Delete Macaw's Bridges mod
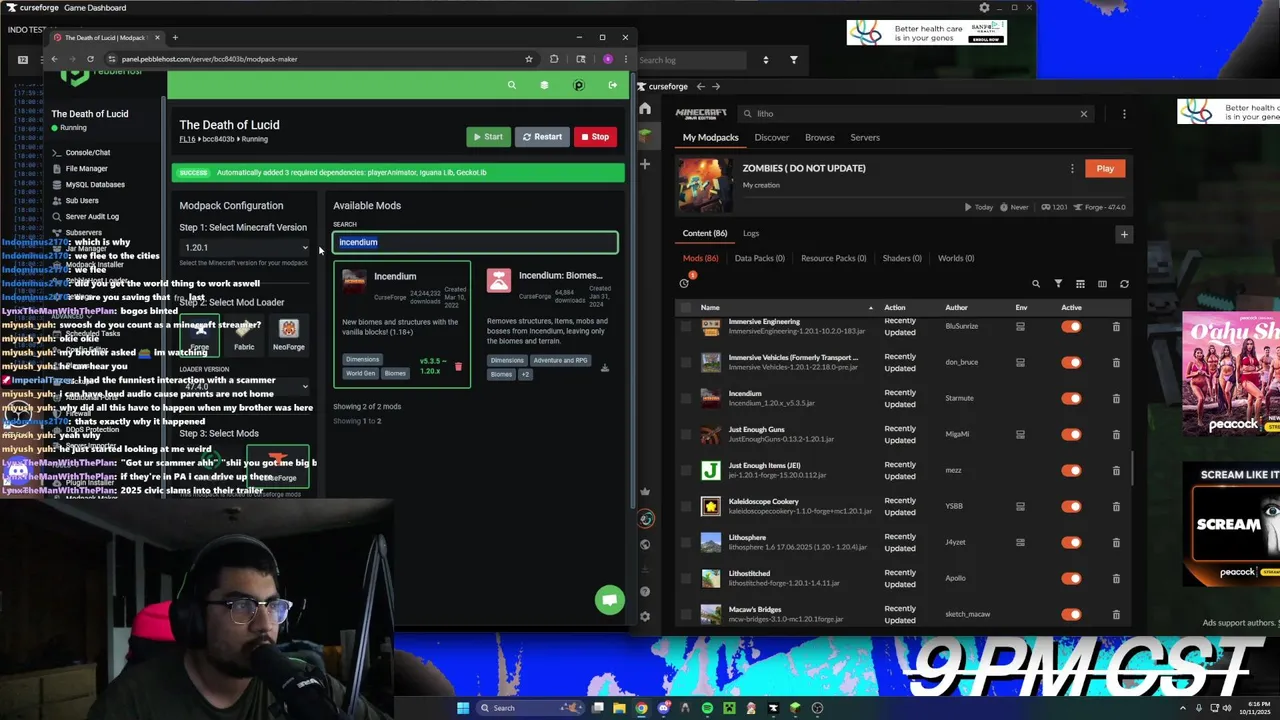1280x720 pixels. [x=1116, y=615]
